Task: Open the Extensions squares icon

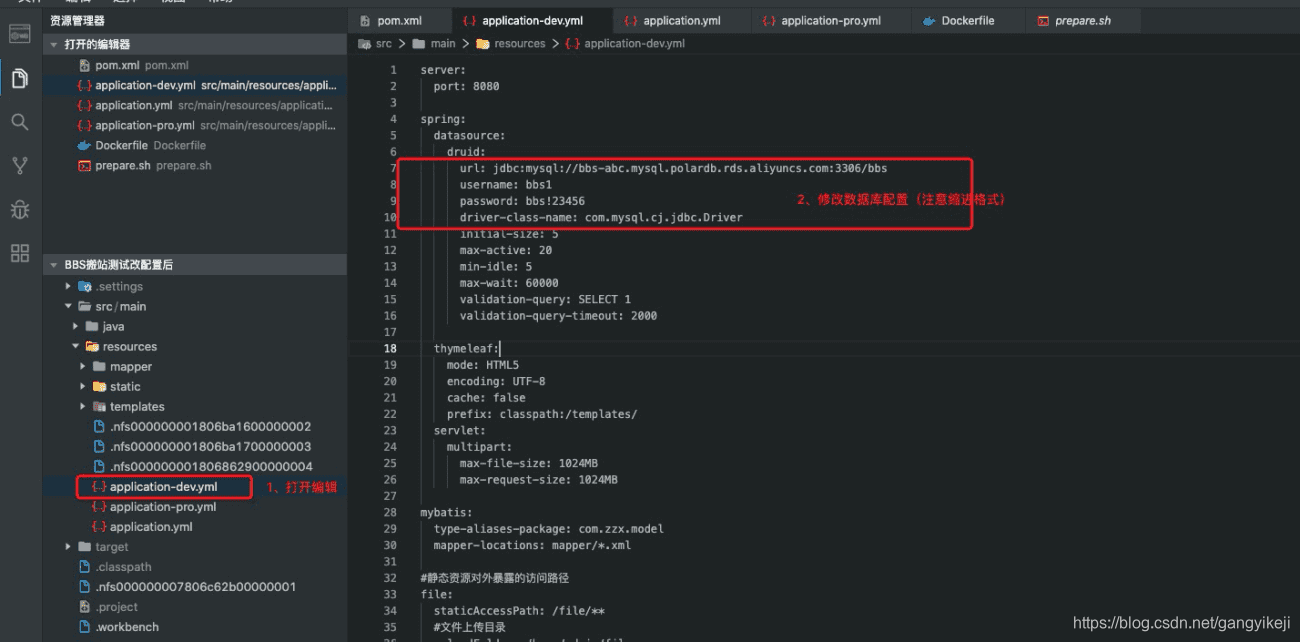Action: [x=19, y=253]
